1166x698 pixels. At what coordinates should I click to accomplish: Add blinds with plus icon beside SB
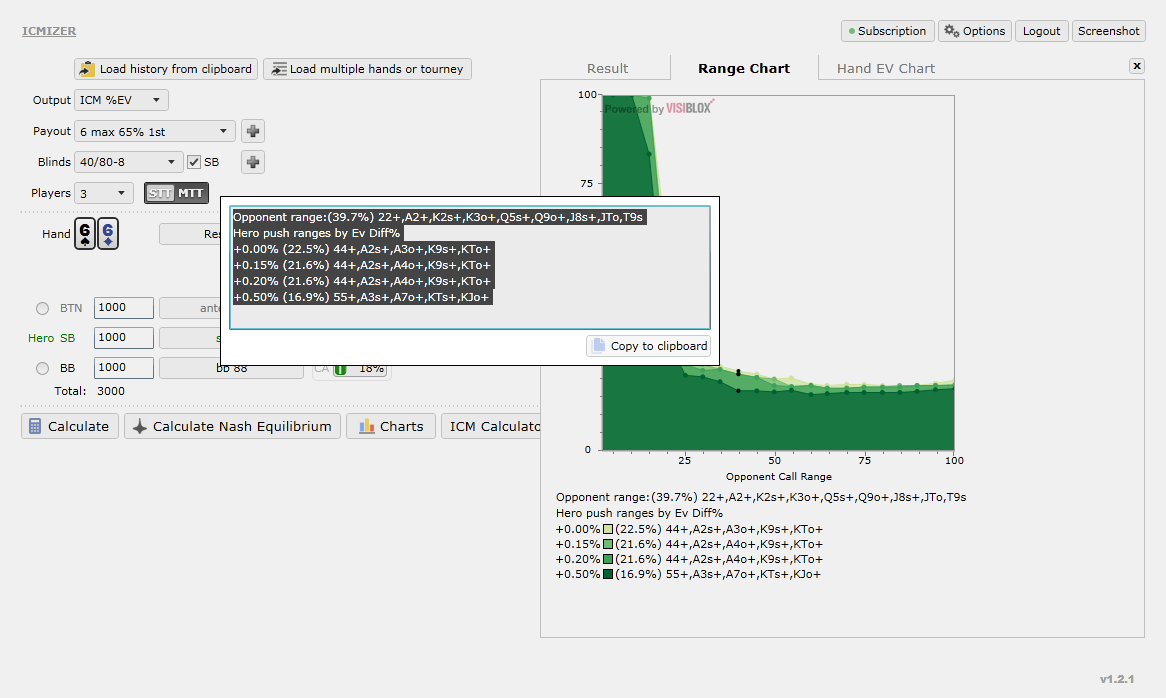pyautogui.click(x=253, y=162)
